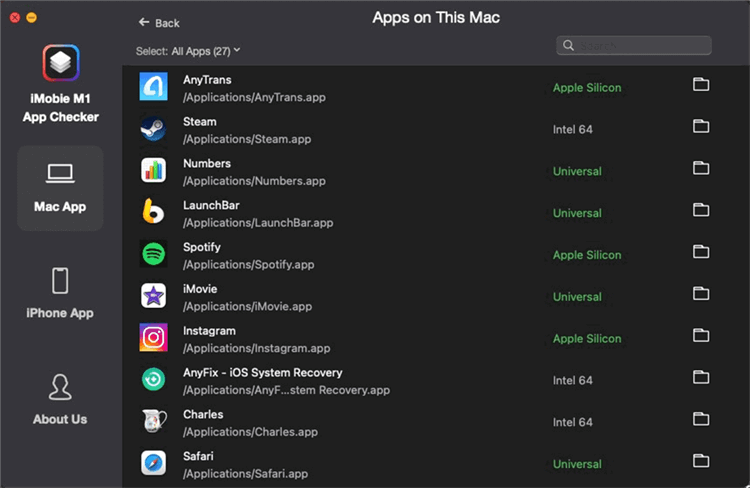Image resolution: width=750 pixels, height=488 pixels.
Task: Click the AnyFix - iOS System Recovery name
Action: [263, 373]
